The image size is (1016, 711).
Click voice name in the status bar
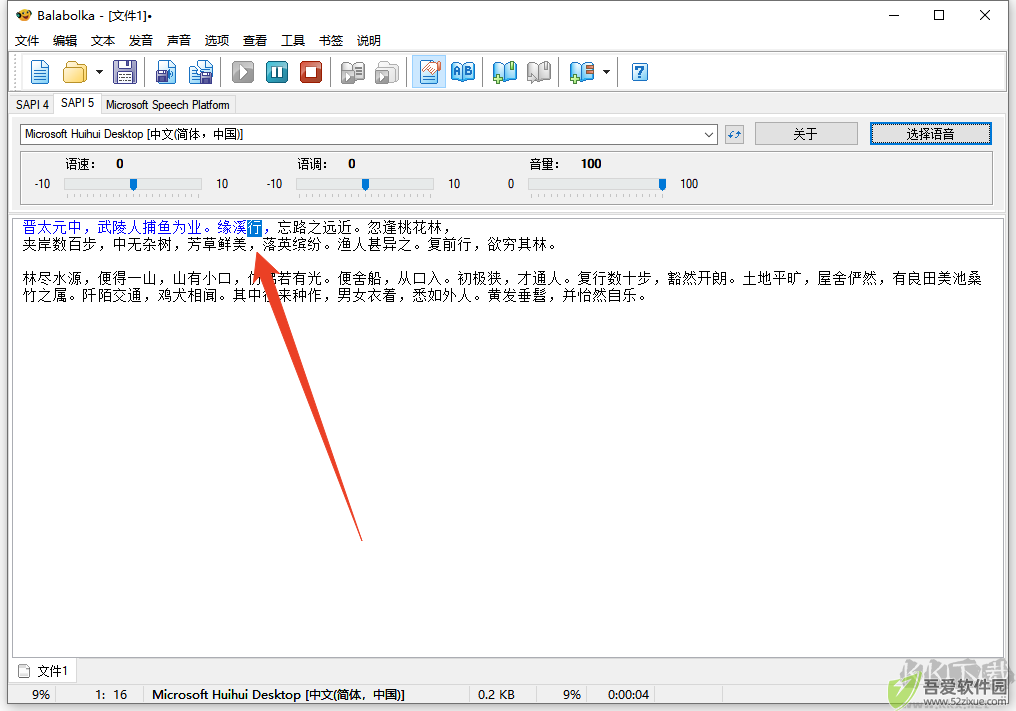[x=278, y=695]
